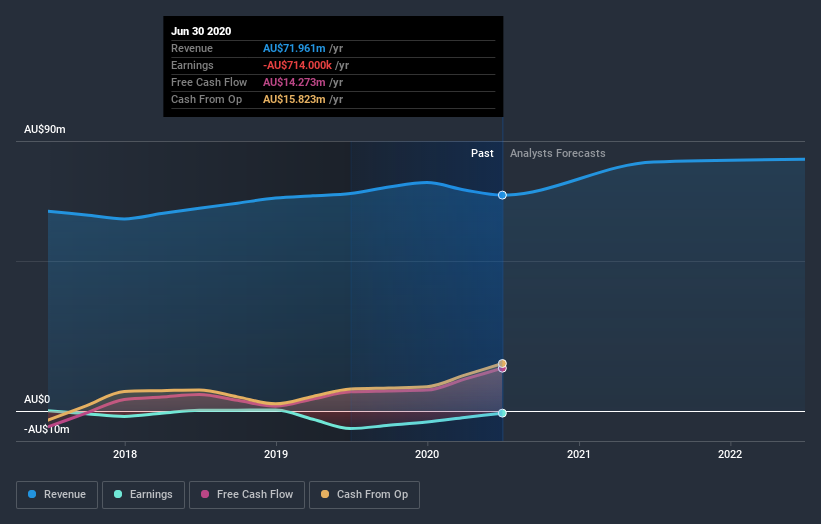821x524 pixels.
Task: Click the 2018 x-axis label
Action: [125, 454]
